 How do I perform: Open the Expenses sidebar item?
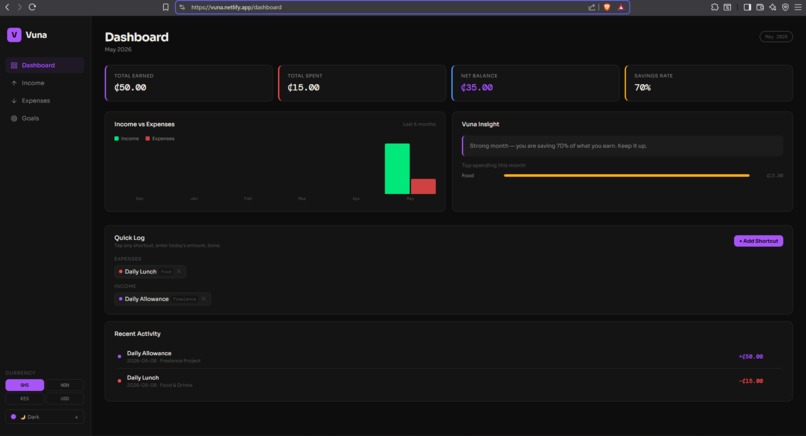[45, 101]
